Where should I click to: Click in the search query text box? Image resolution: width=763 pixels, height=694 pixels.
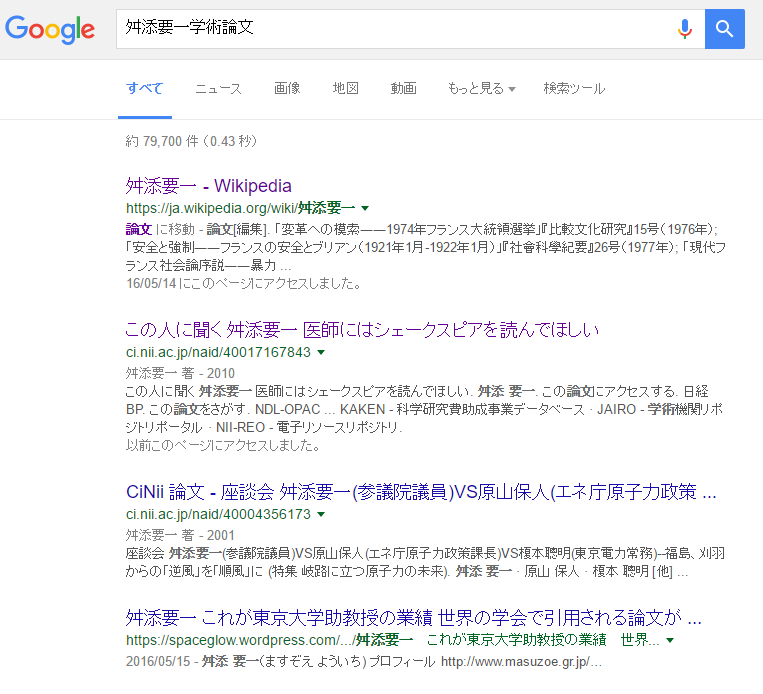pos(390,29)
